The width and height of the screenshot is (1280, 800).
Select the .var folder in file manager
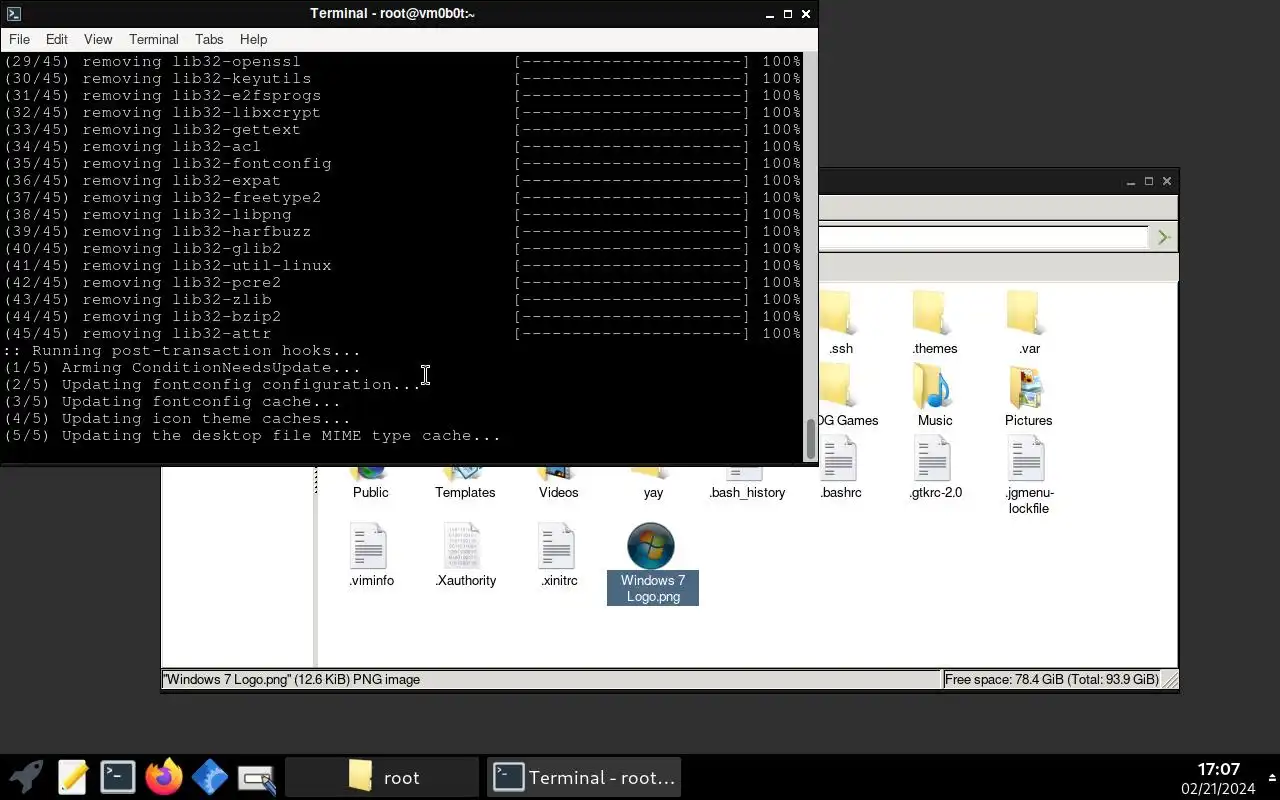tap(1029, 323)
